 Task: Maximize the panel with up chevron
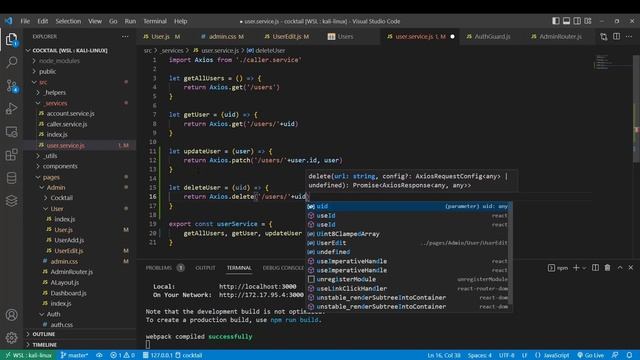click(620, 267)
